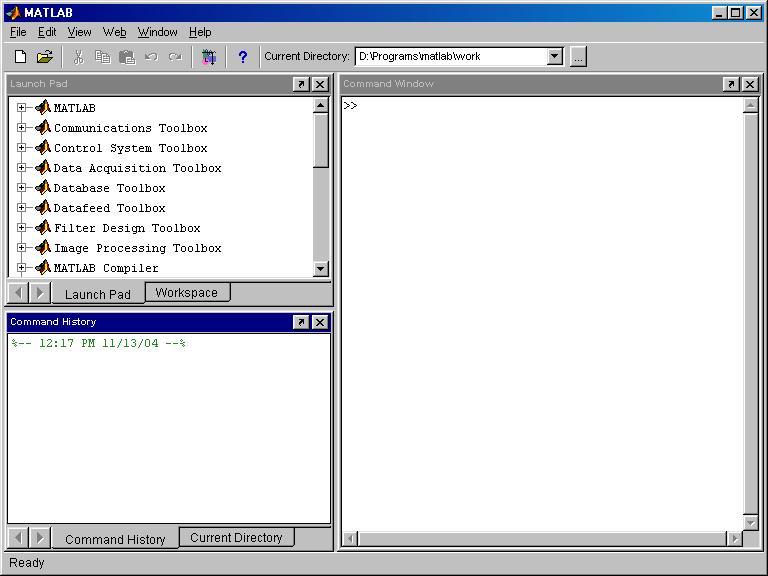Undock the Command History panel
Image resolution: width=768 pixels, height=576 pixels.
301,322
